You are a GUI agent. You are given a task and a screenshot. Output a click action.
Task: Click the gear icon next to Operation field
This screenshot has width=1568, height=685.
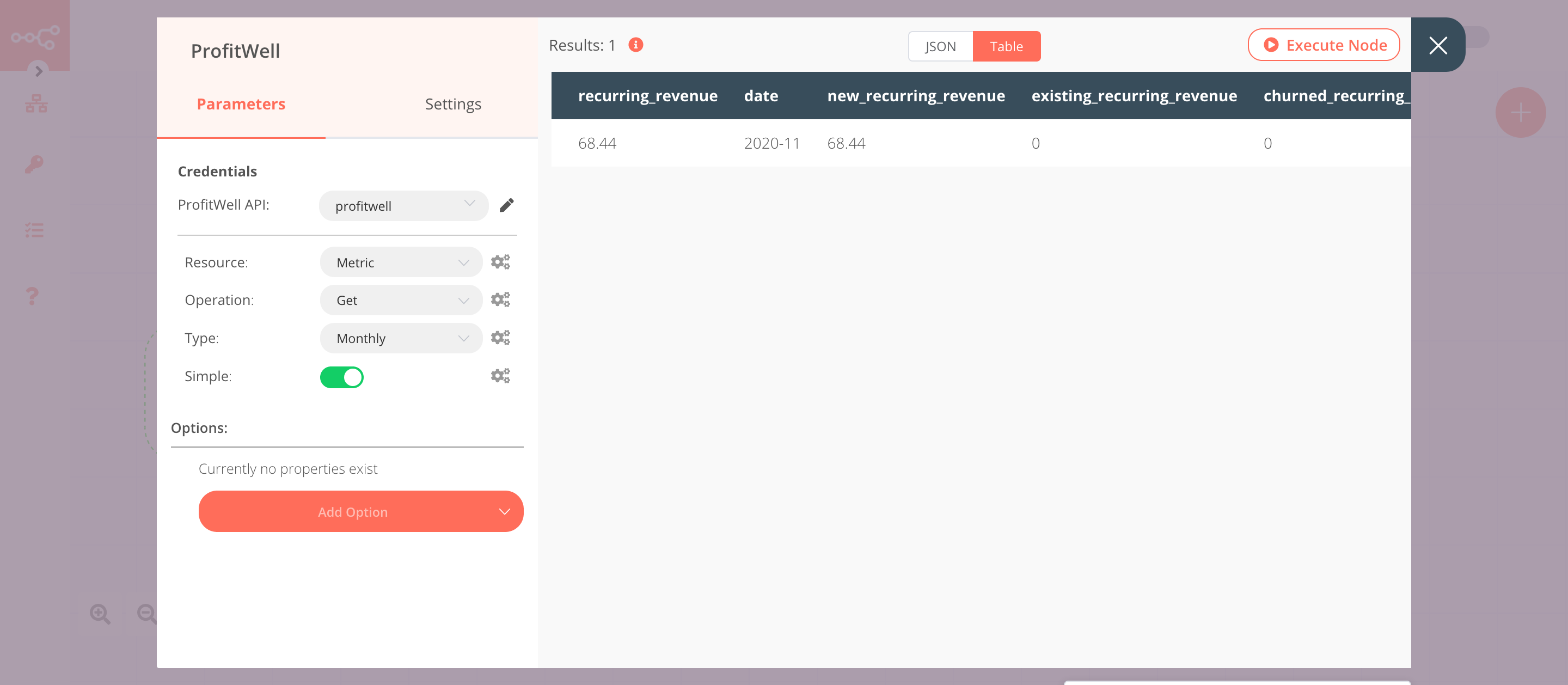(499, 300)
